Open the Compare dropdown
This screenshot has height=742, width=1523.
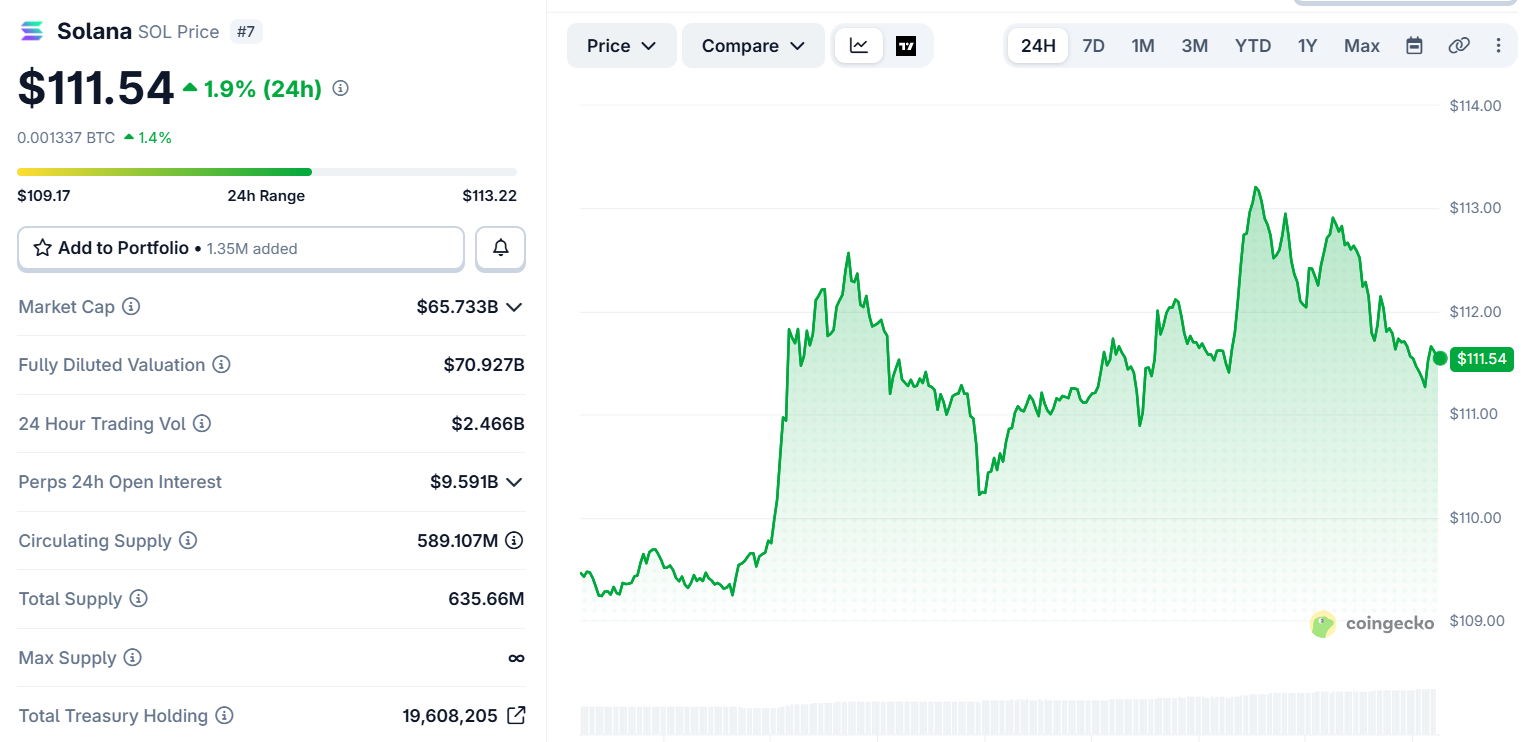[x=753, y=46]
